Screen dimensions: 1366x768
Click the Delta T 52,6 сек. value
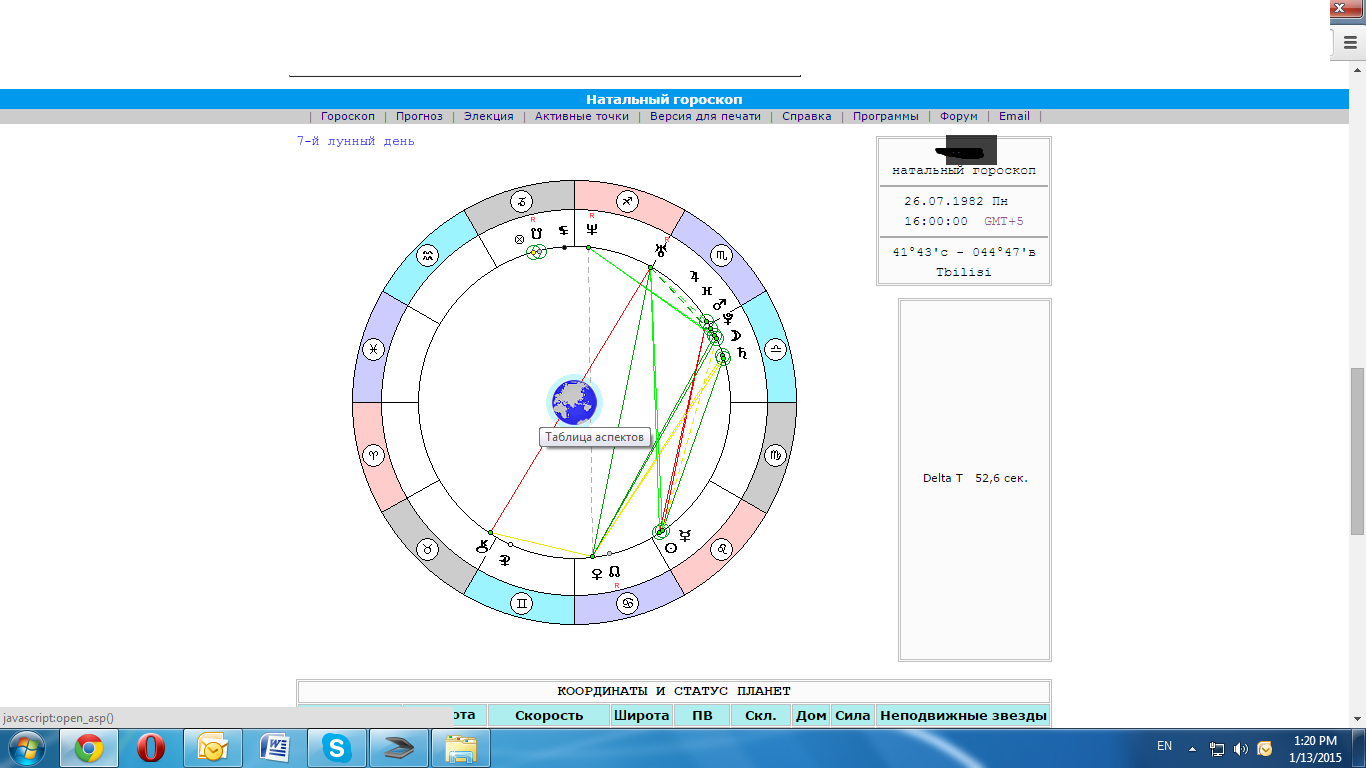[975, 478]
